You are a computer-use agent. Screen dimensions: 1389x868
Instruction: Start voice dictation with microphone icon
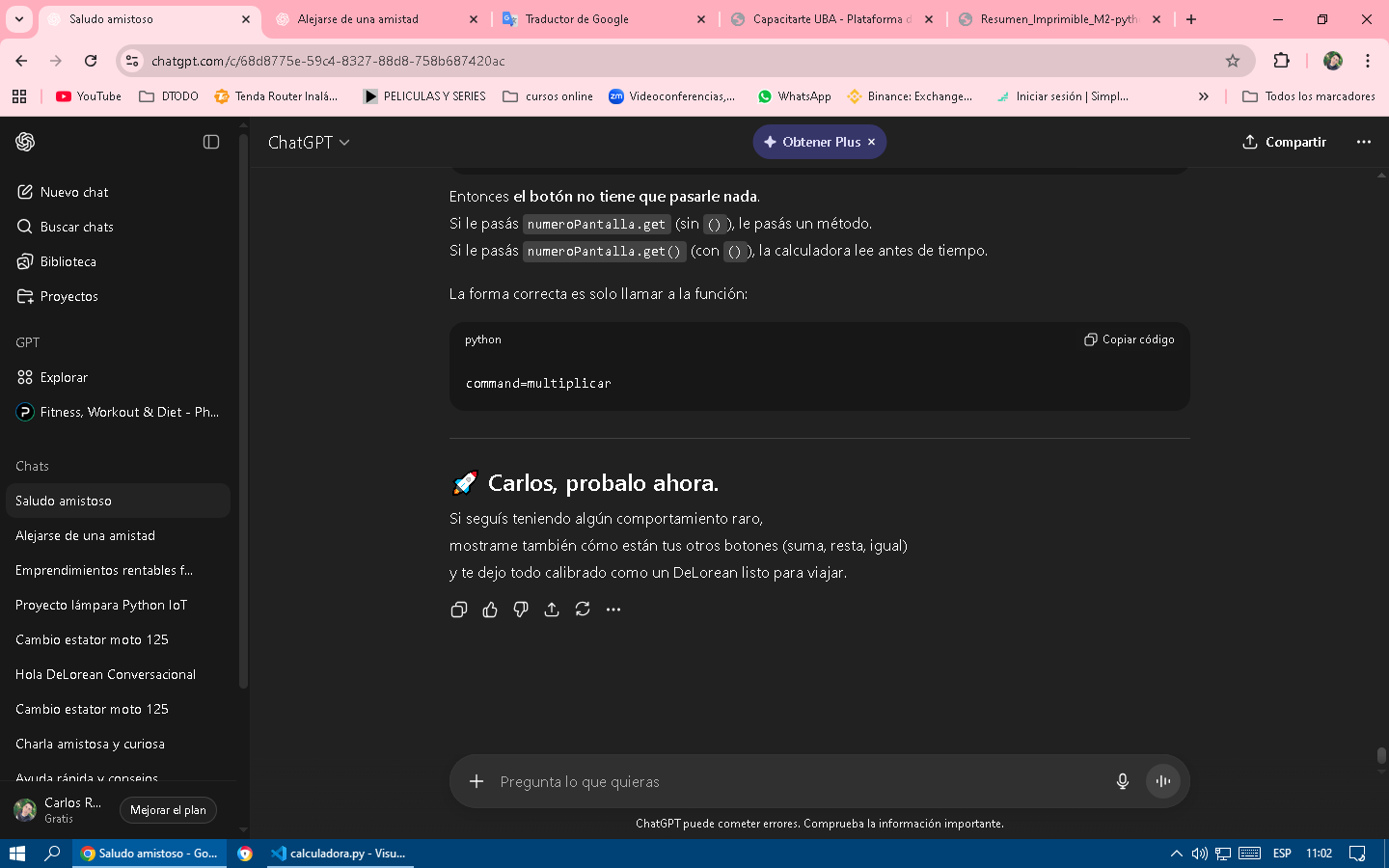point(1122,781)
